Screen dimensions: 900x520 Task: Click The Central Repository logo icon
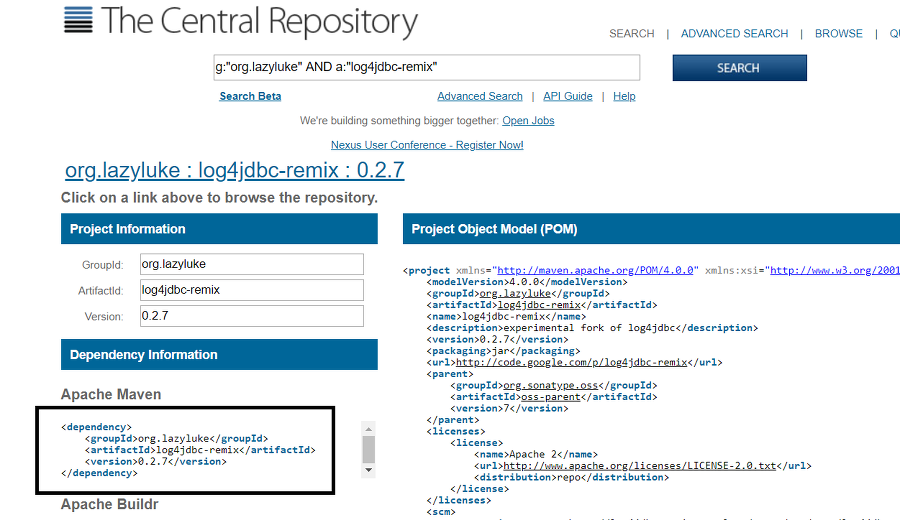pyautogui.click(x=78, y=20)
